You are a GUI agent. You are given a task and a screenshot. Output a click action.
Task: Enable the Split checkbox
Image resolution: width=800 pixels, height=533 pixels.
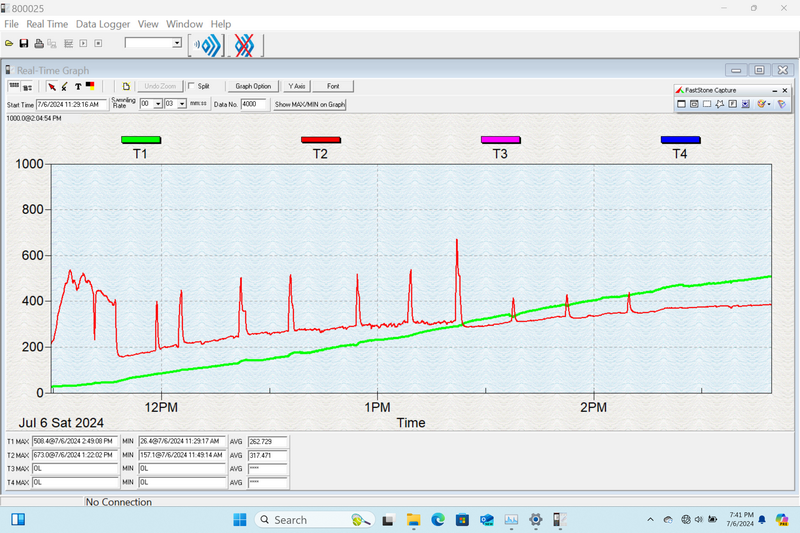point(192,87)
